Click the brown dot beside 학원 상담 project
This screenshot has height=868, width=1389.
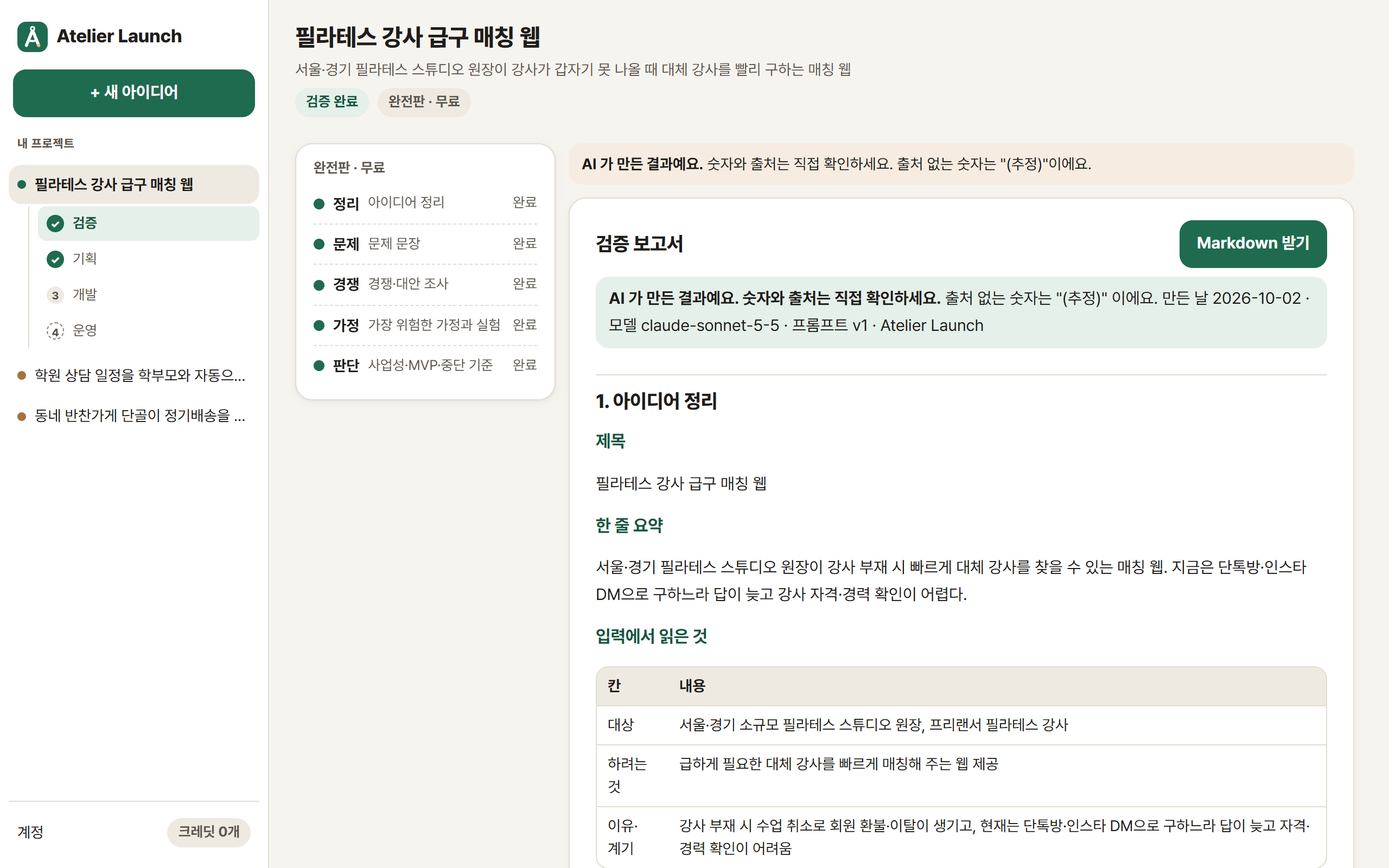[22, 375]
